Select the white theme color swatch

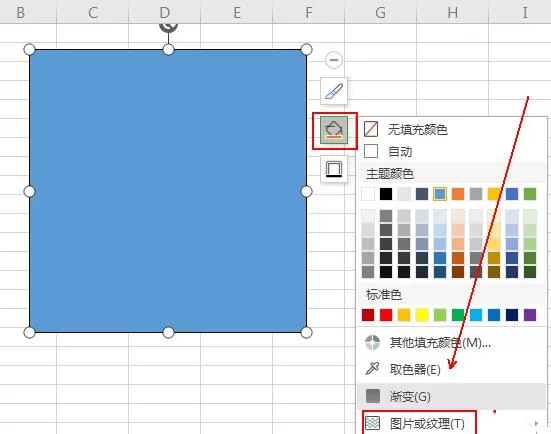tap(368, 194)
